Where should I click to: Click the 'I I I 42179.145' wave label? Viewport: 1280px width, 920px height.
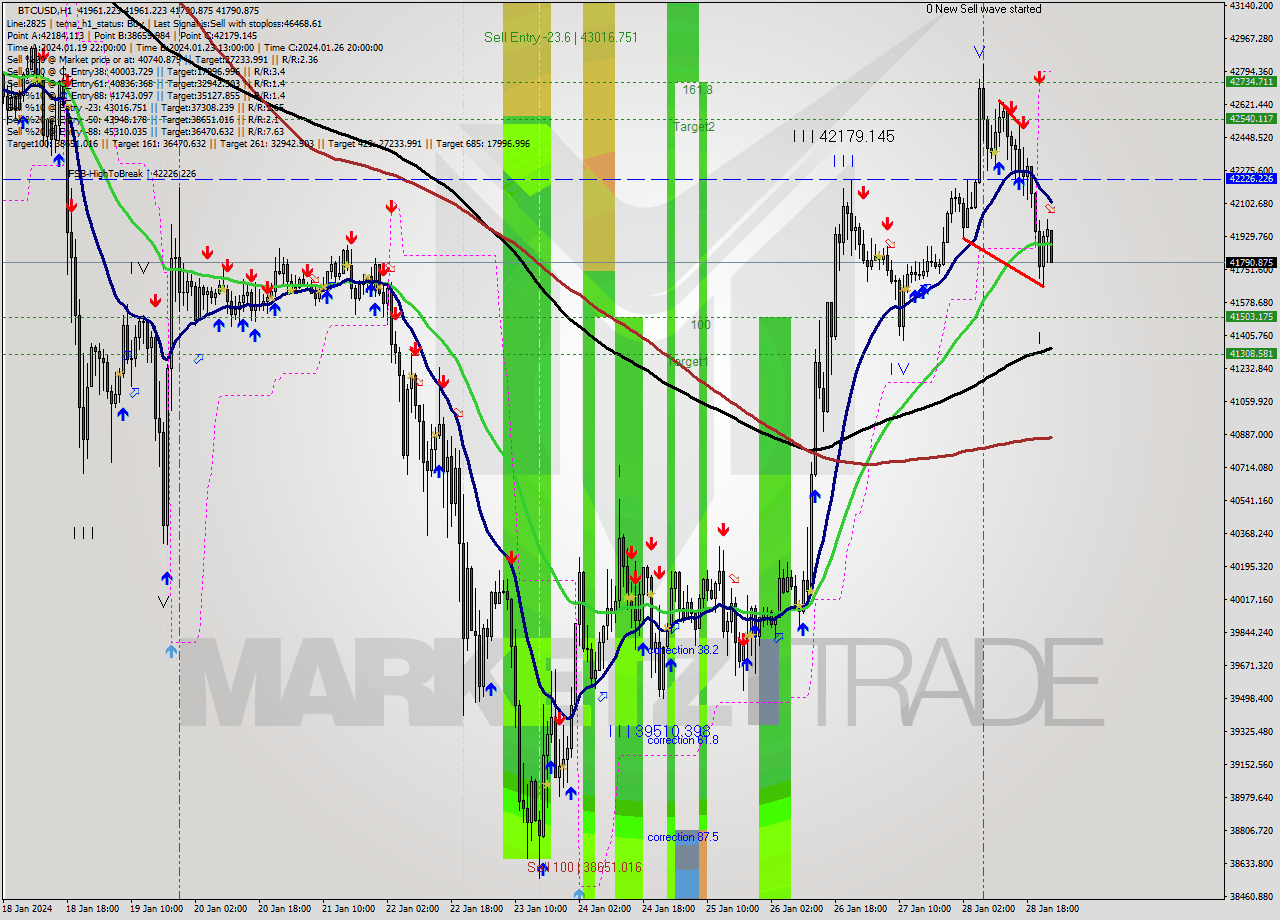(x=843, y=136)
